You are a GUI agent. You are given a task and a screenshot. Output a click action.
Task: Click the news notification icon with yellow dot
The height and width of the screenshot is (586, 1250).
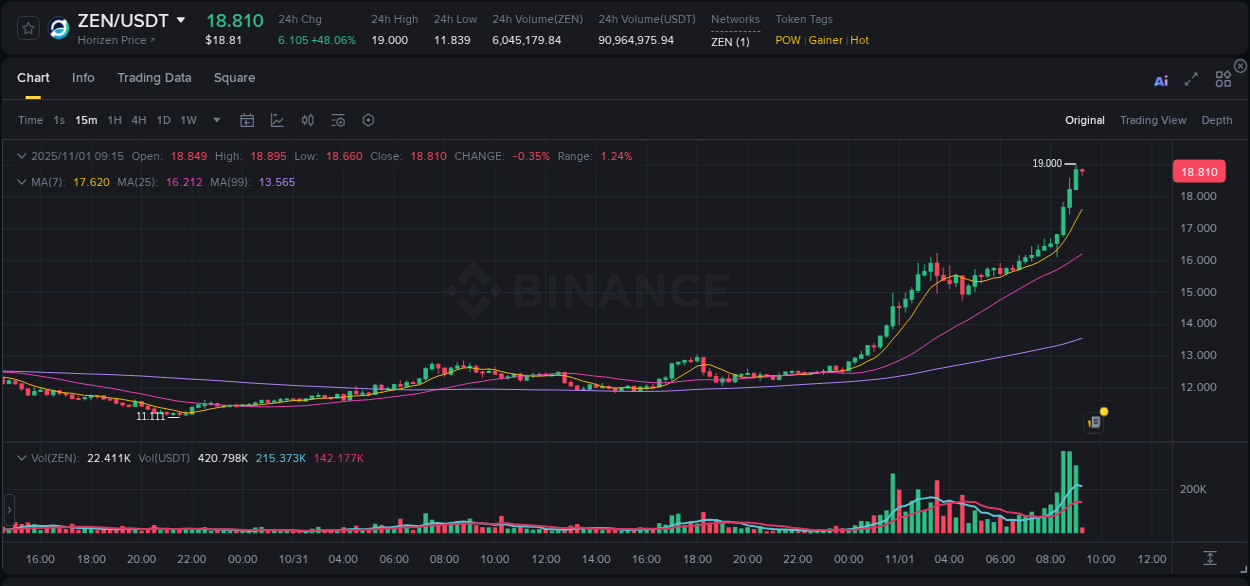click(1093, 421)
